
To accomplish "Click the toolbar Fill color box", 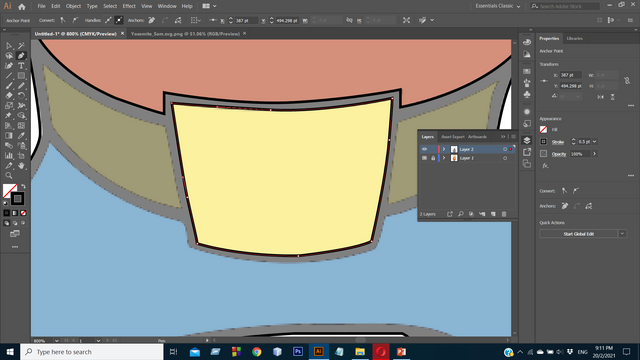I will click(x=9, y=191).
